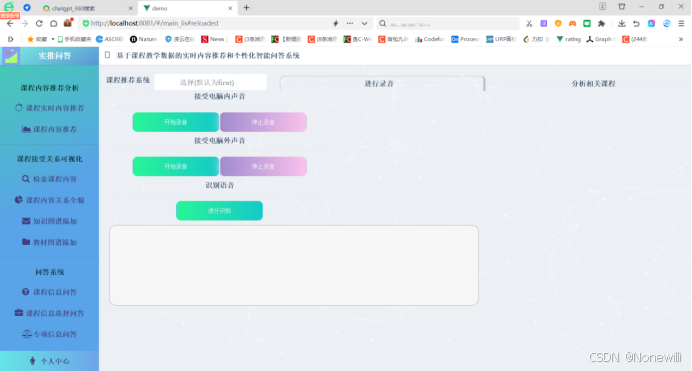Open the Graph bookmark
This screenshot has width=692, height=371.
601,39
